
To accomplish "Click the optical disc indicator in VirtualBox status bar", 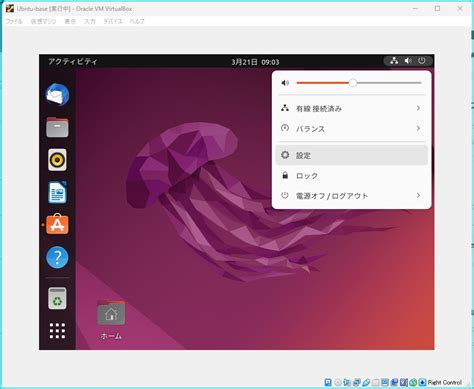I will [x=338, y=382].
